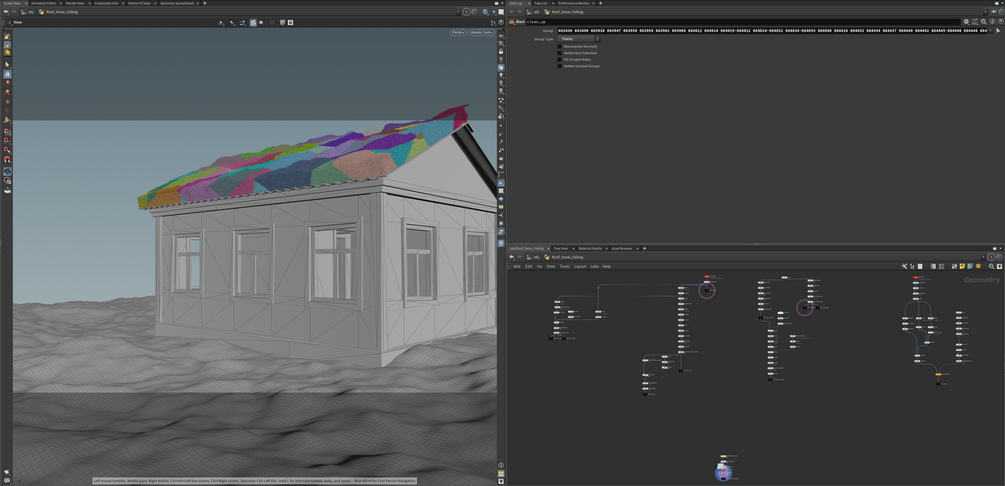Click the white square icon in network toolbar
Image resolution: width=1005 pixels, height=486 pixels.
click(x=920, y=266)
